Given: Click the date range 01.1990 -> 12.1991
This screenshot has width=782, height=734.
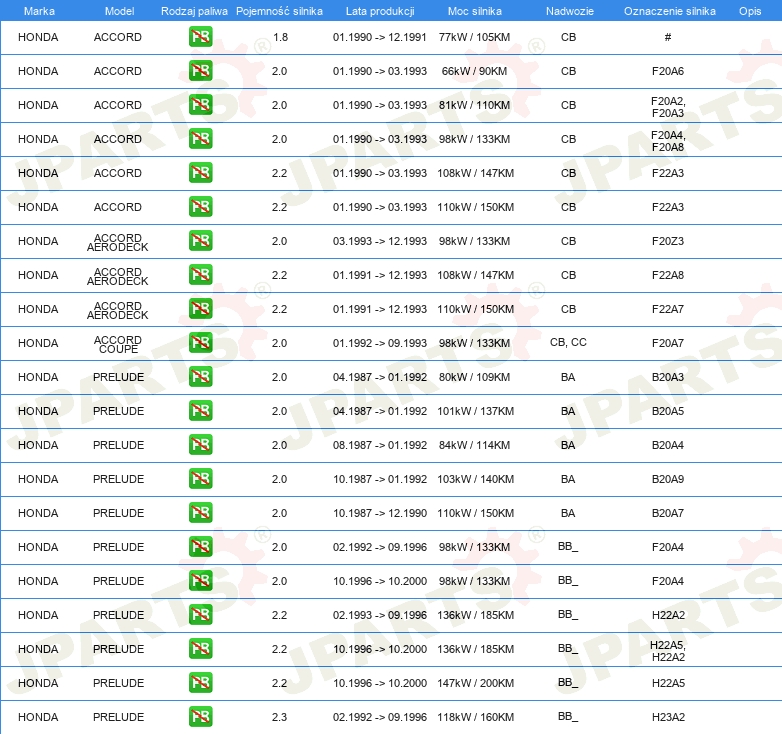Looking at the screenshot, I should click(380, 37).
